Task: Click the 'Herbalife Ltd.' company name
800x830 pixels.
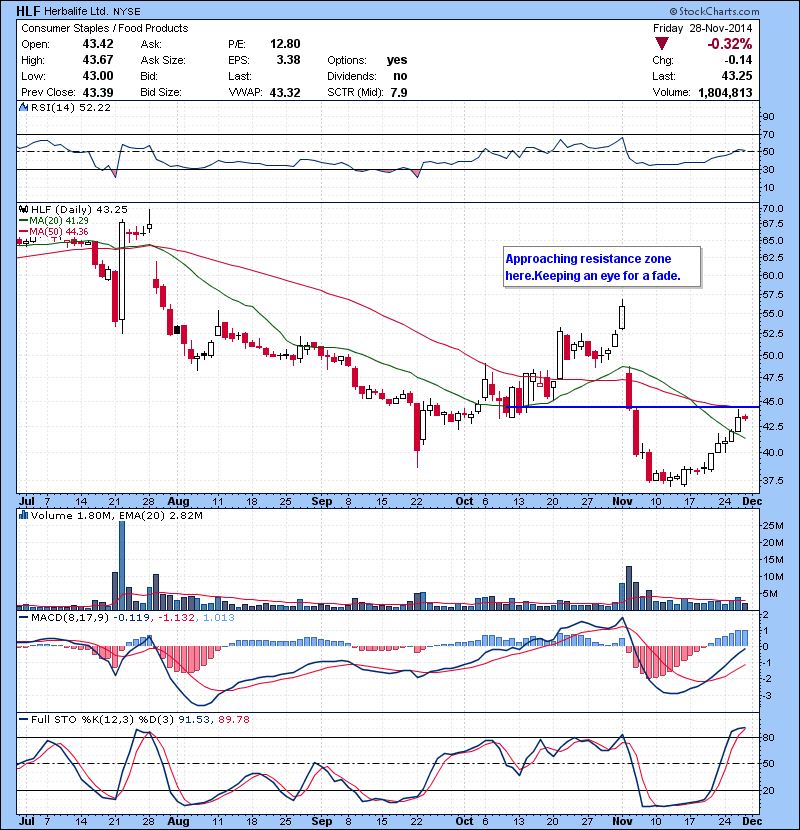Action: (x=77, y=11)
